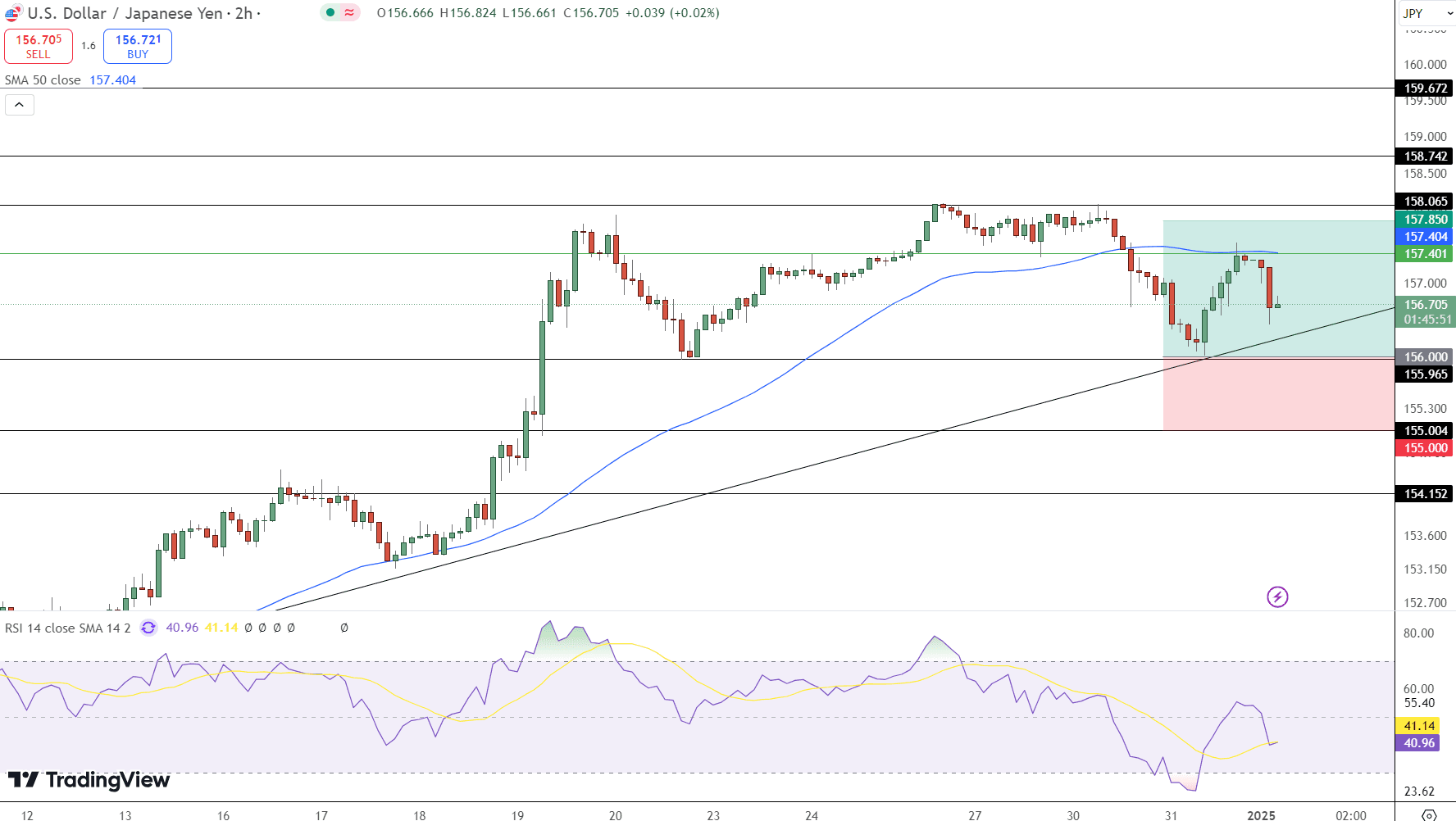Click the purple 40.96 RSI axis label

click(x=1418, y=743)
